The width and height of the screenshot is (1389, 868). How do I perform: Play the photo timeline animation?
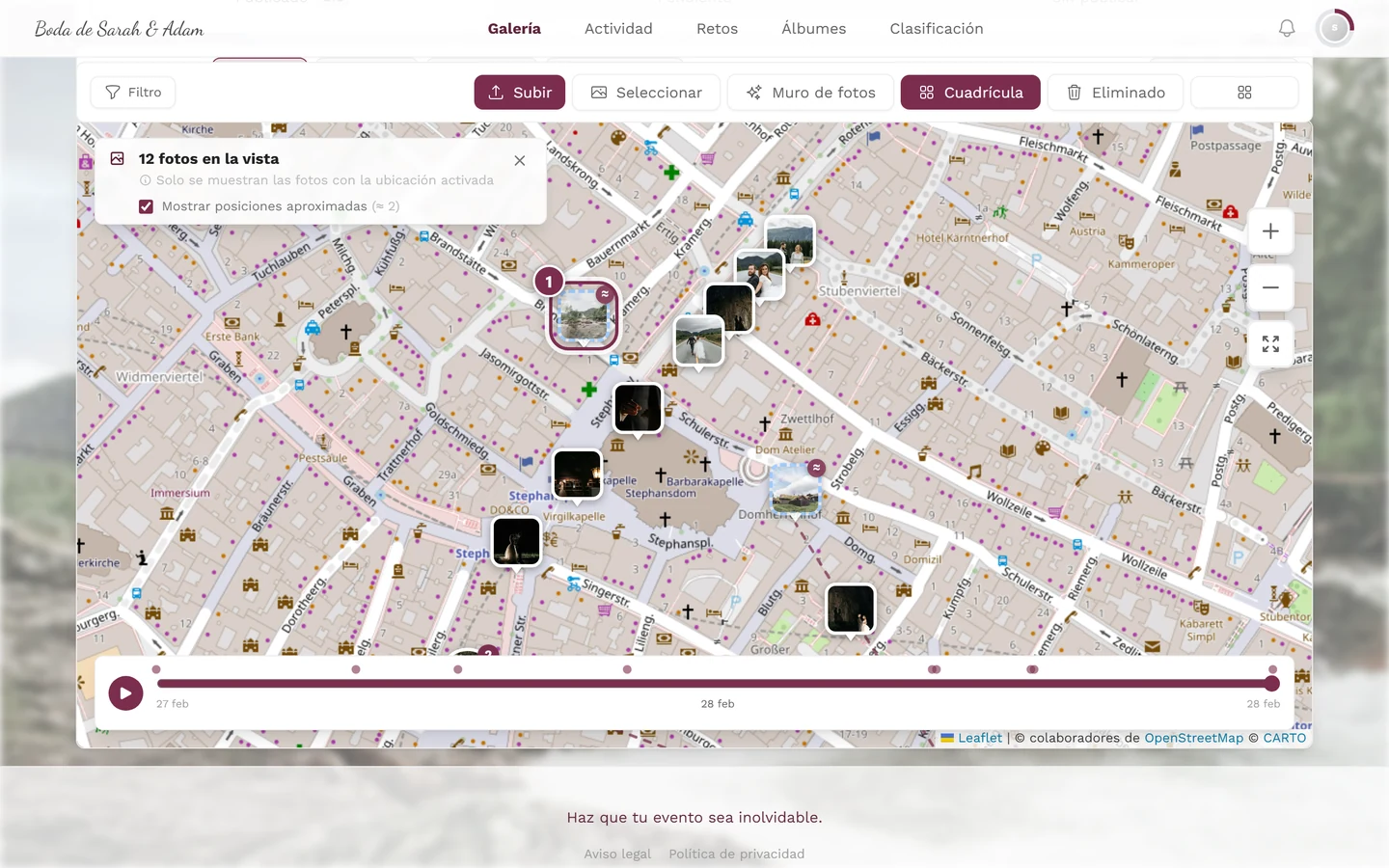click(125, 692)
